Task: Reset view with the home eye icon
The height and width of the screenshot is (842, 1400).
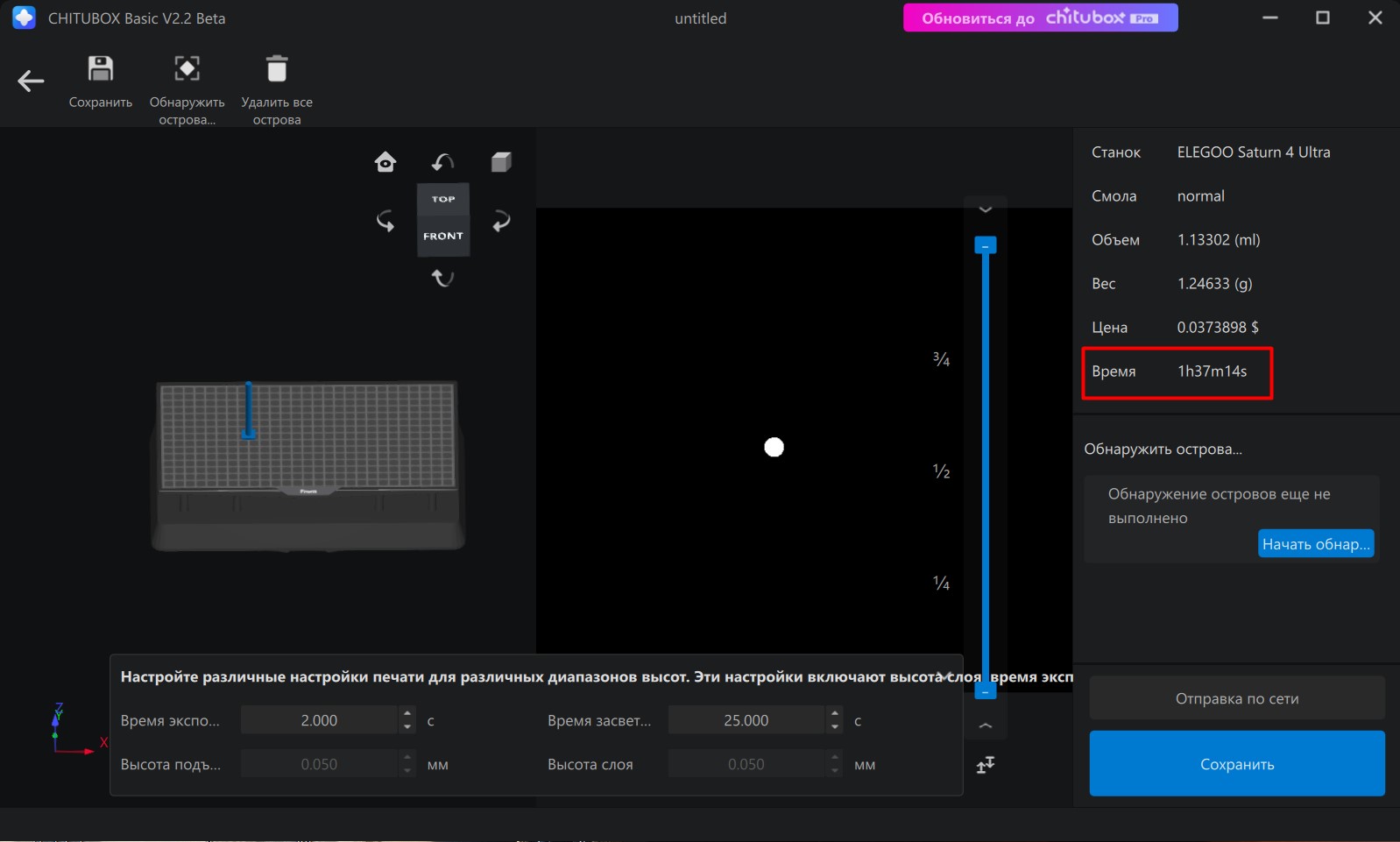Action: coord(385,162)
